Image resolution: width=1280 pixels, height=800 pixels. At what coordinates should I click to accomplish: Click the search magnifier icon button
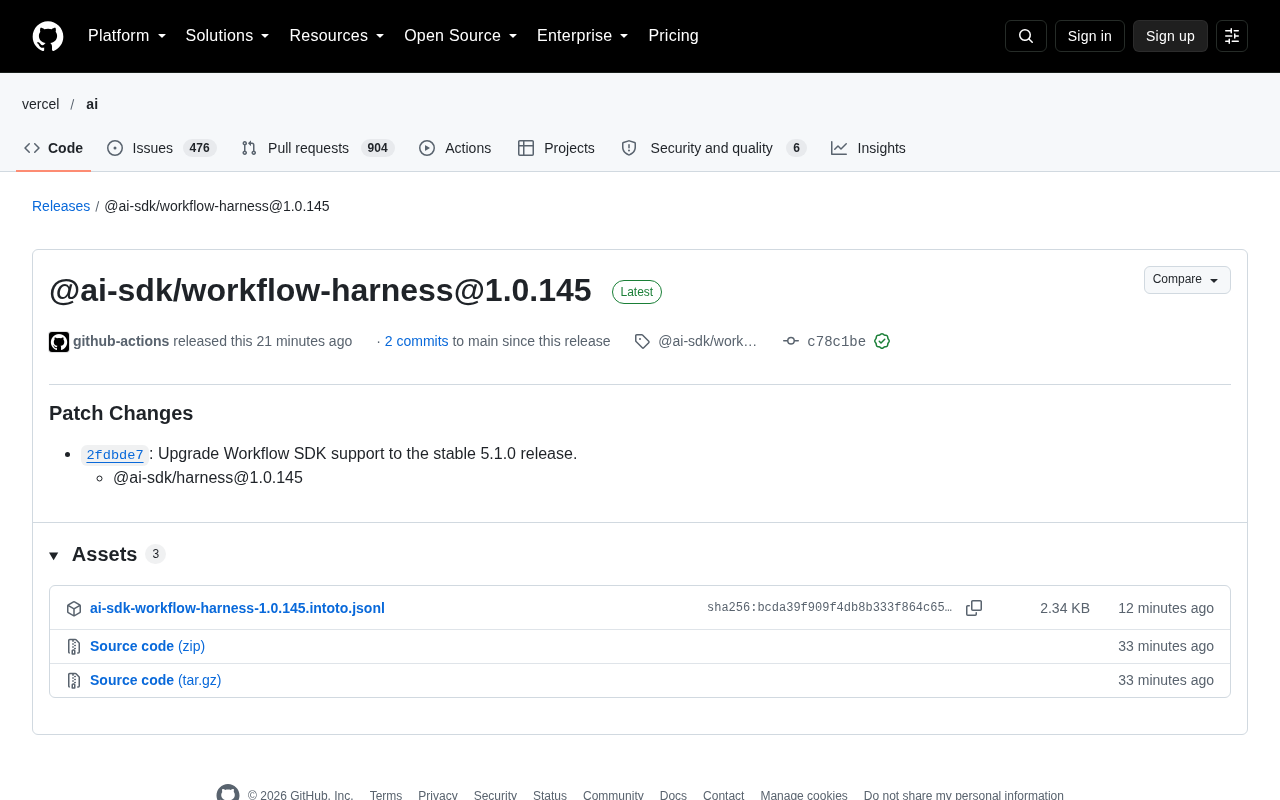click(x=1026, y=36)
